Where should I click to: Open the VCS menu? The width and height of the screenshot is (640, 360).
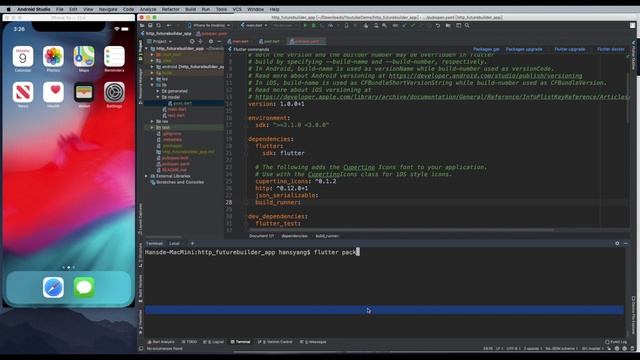(237, 9)
